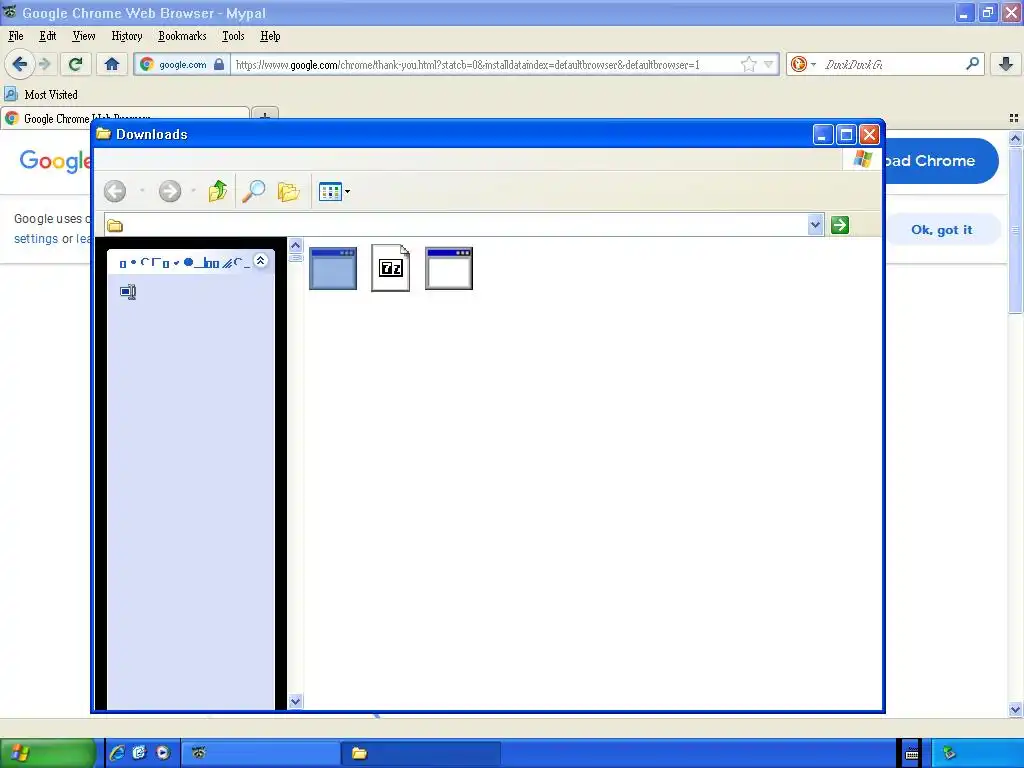The image size is (1024, 768).
Task: Click the Windows flag logo in Downloads window
Action: click(862, 159)
